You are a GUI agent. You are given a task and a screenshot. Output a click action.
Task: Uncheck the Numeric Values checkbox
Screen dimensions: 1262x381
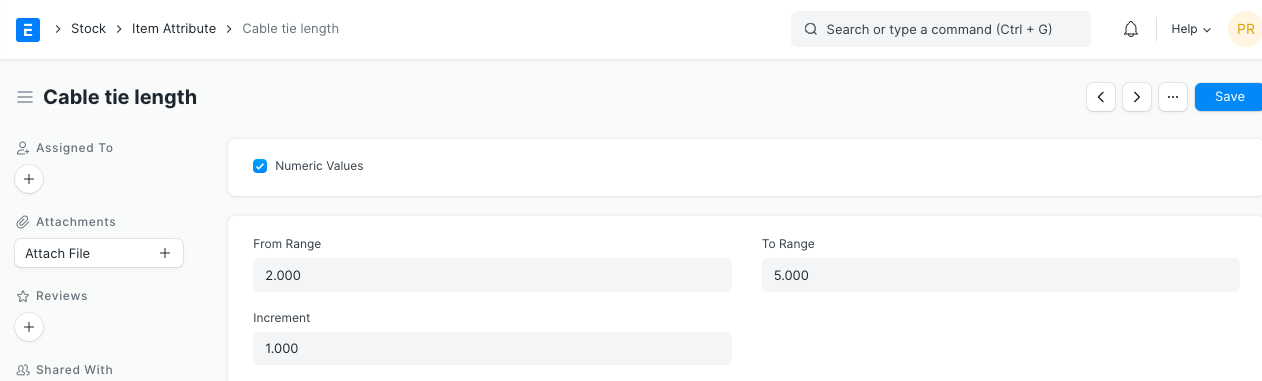click(x=260, y=166)
